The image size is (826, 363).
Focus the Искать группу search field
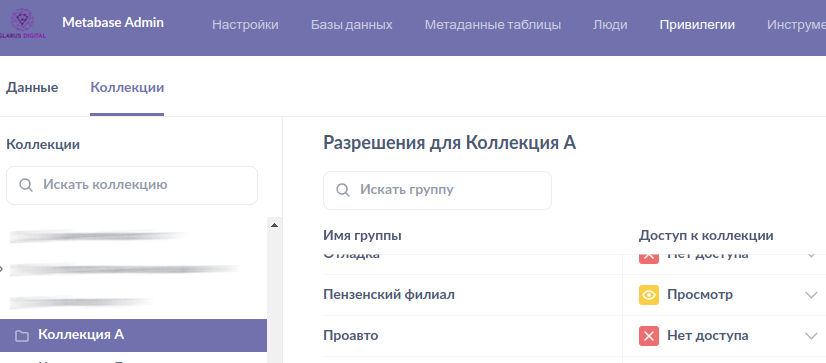437,190
